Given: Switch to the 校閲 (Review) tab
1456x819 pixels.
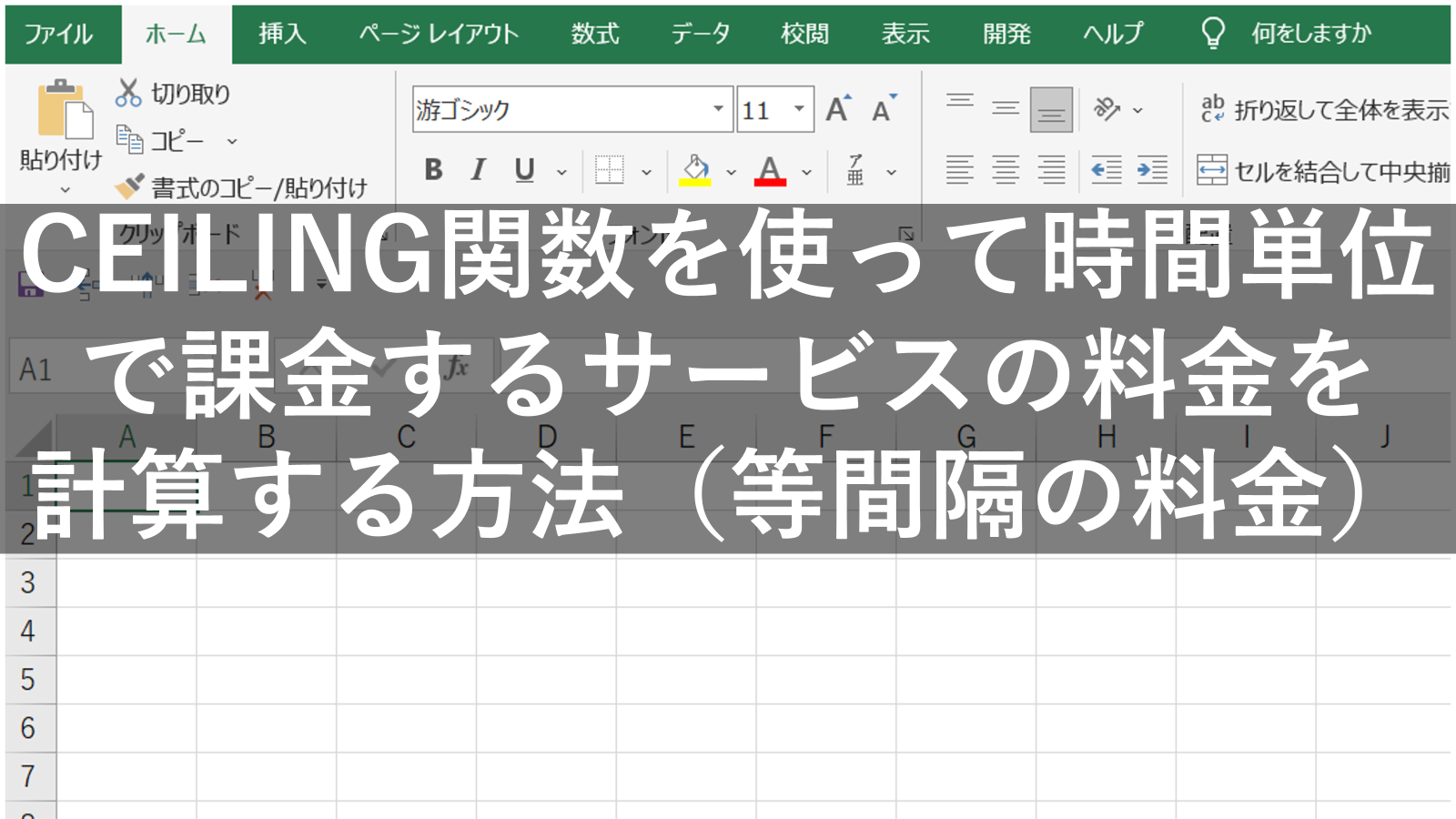Looking at the screenshot, I should click(805, 35).
